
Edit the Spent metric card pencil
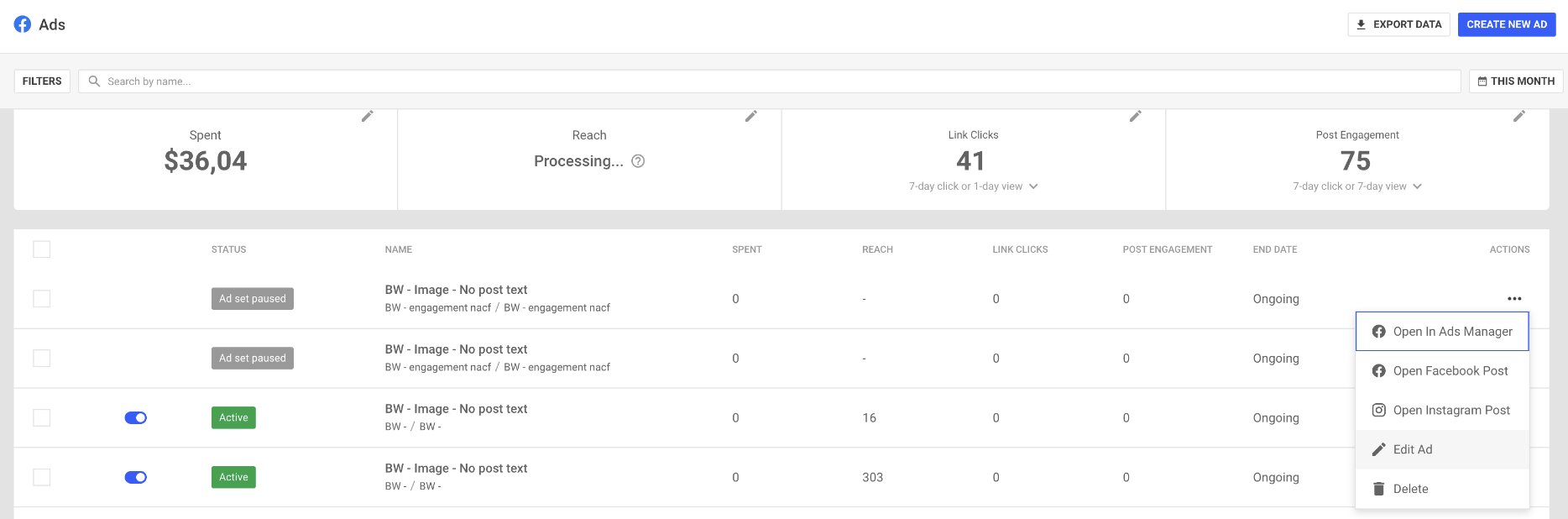tap(368, 116)
